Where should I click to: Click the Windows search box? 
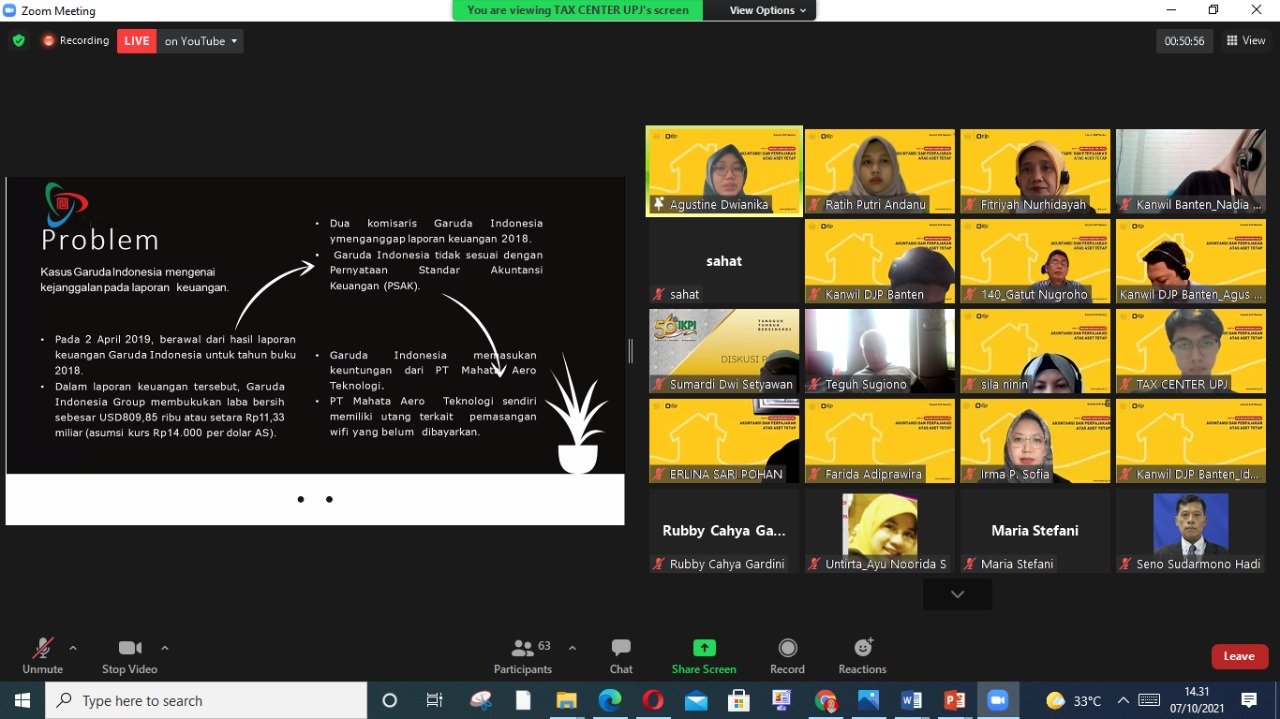tap(208, 700)
